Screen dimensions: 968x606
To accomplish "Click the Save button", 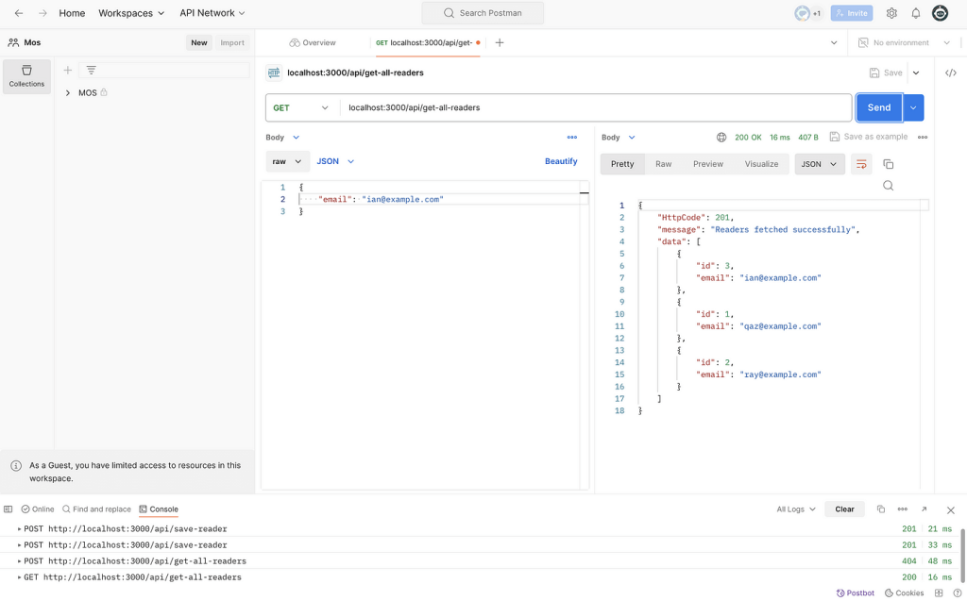I will (886, 73).
